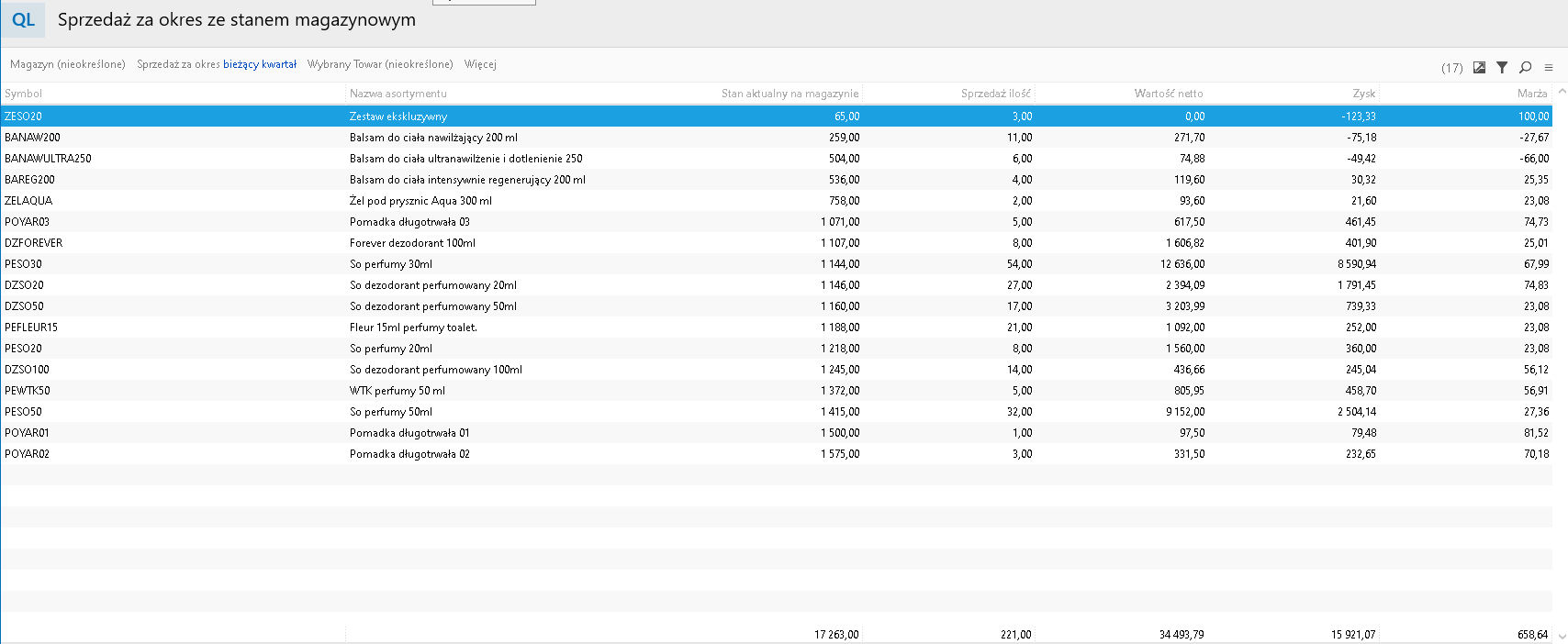Click the scroll down arrow at bottom
This screenshot has height=644, width=1568.
(x=1562, y=635)
